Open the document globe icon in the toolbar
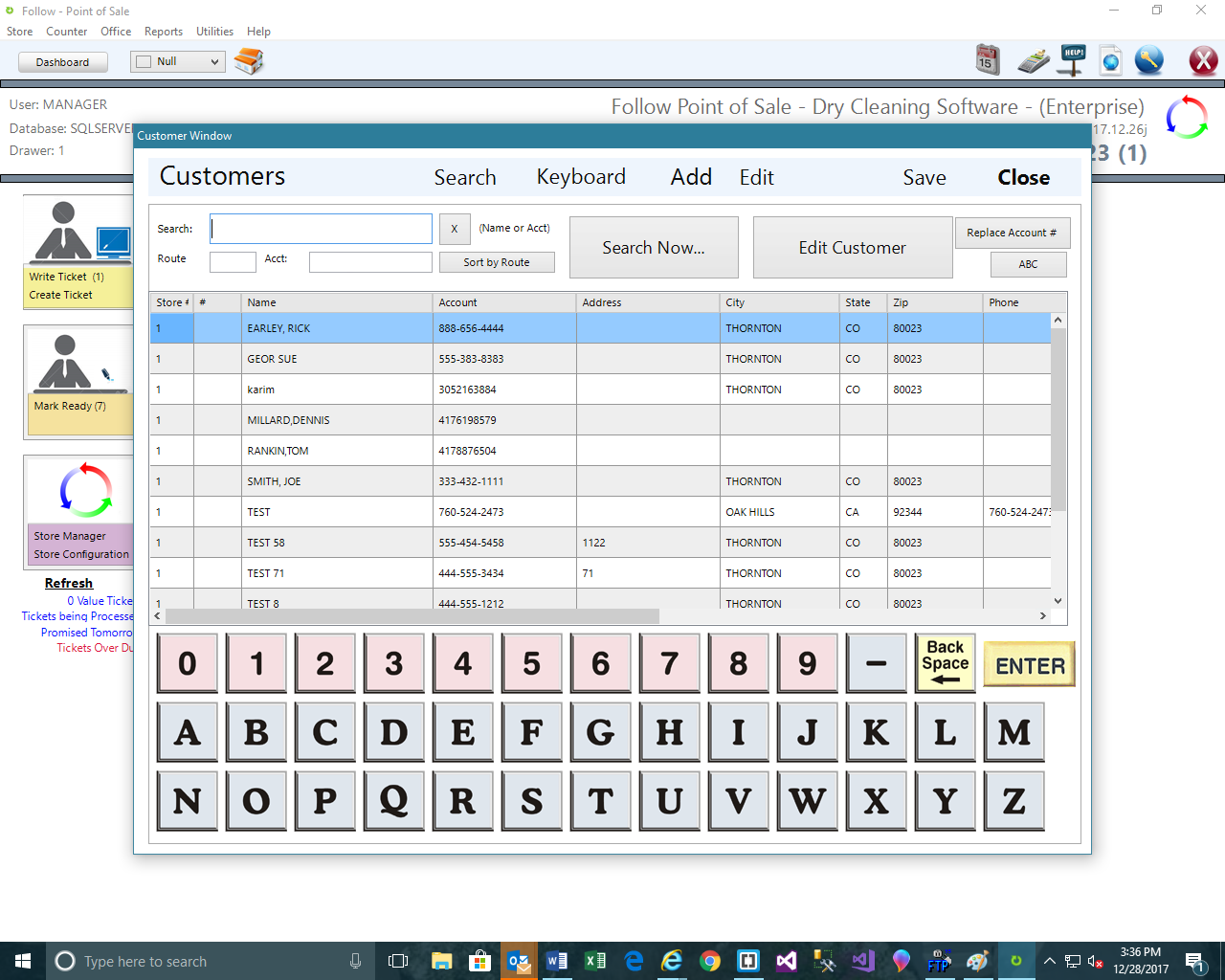 click(x=1110, y=60)
